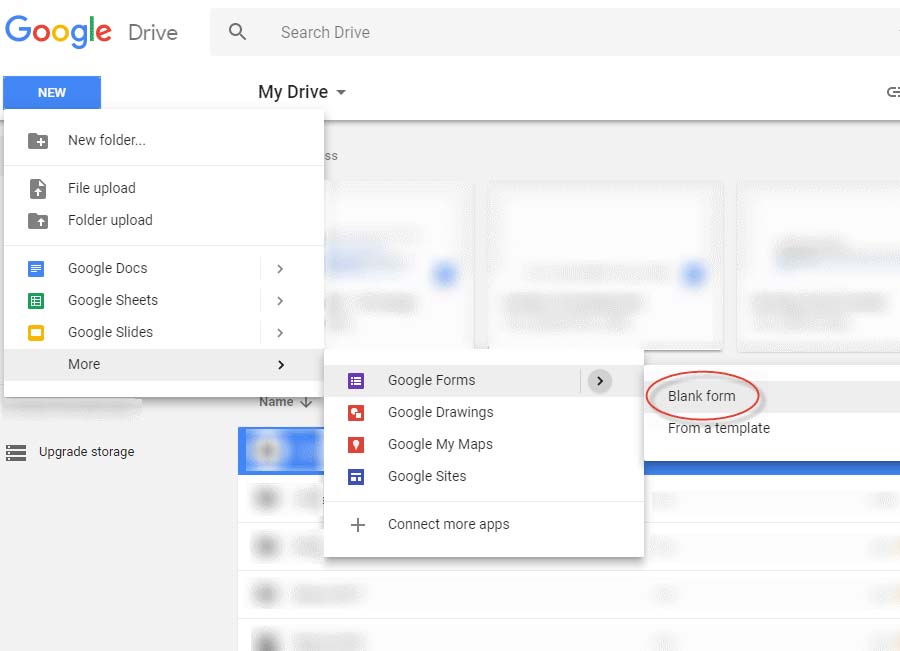The image size is (900, 651).
Task: Click the Google Forms icon
Action: click(x=356, y=381)
